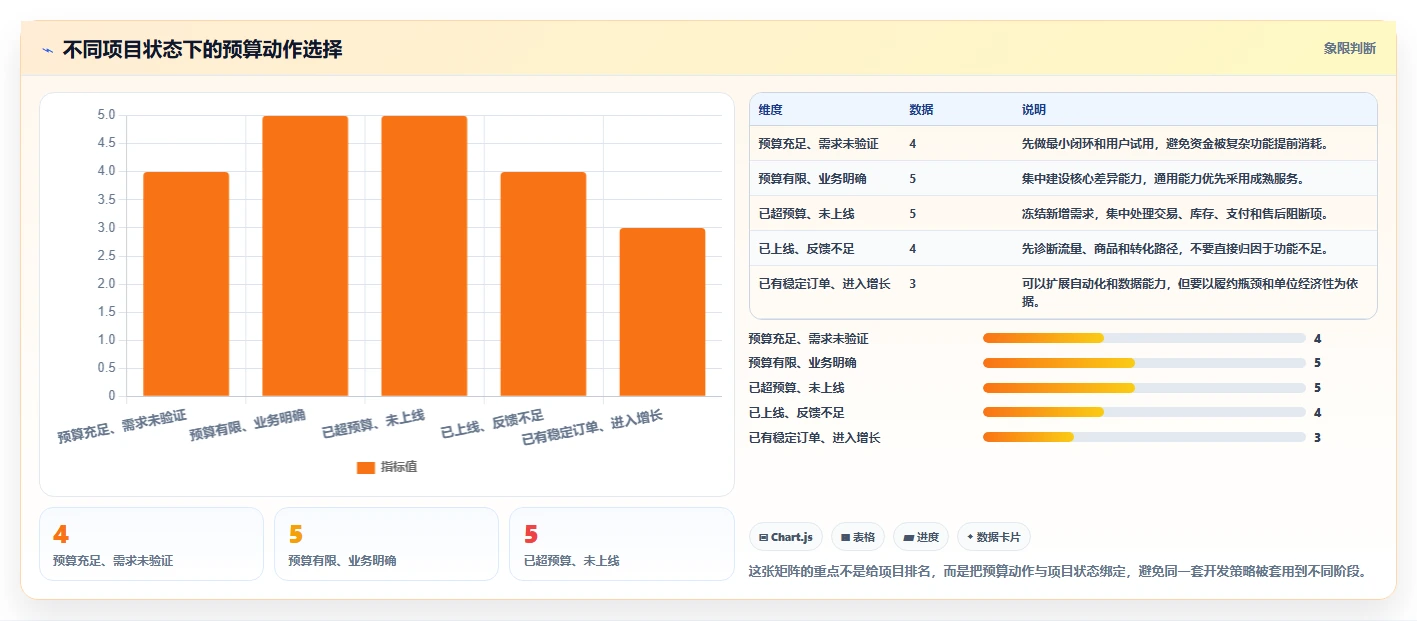
Task: Click the 象限判断 label in the header
Action: point(1349,48)
